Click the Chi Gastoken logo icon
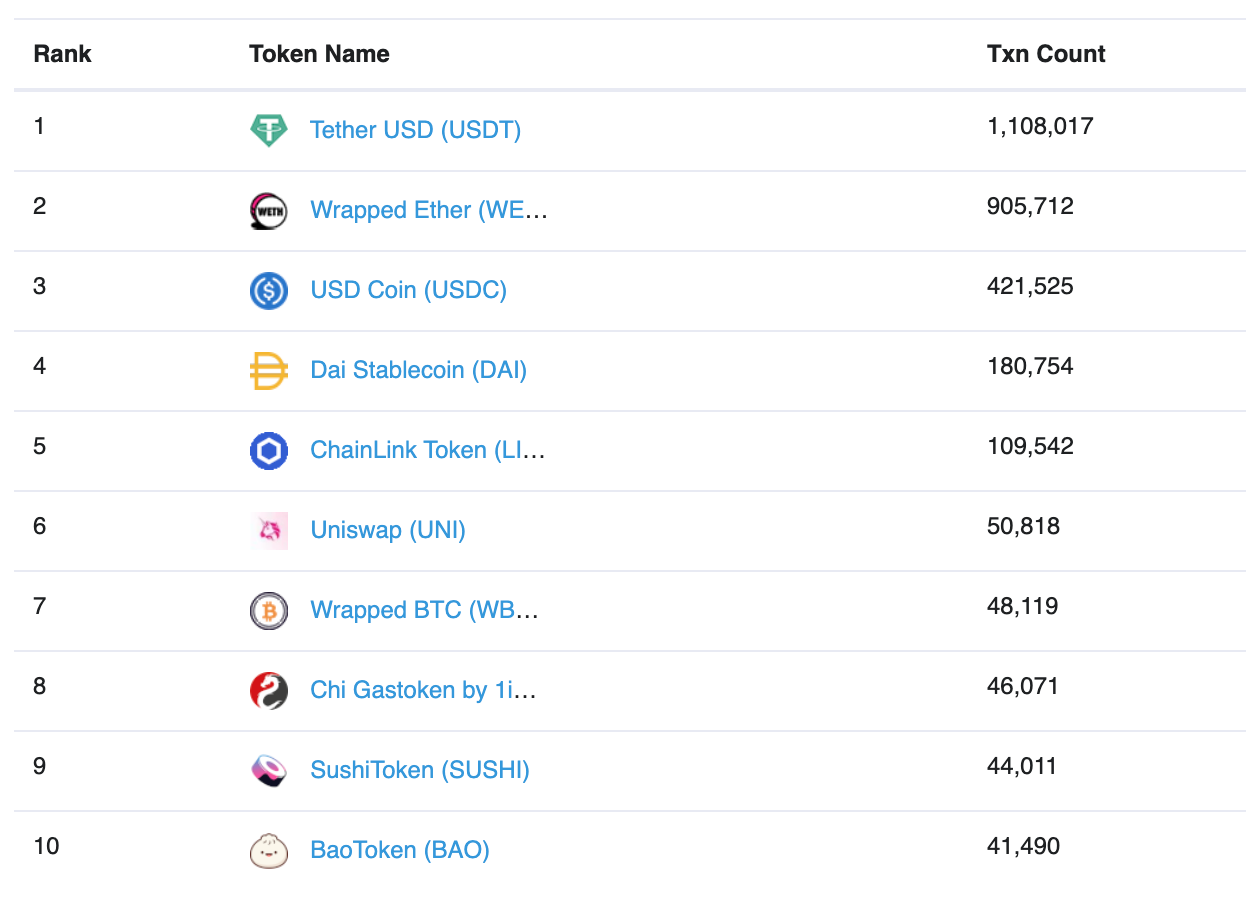The height and width of the screenshot is (910, 1246). [x=268, y=690]
